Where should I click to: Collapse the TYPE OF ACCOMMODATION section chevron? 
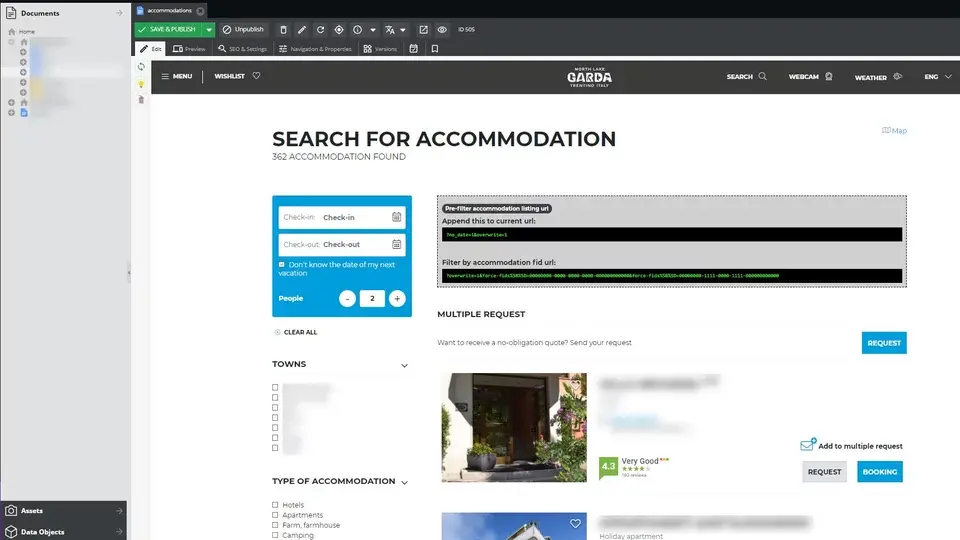[405, 482]
